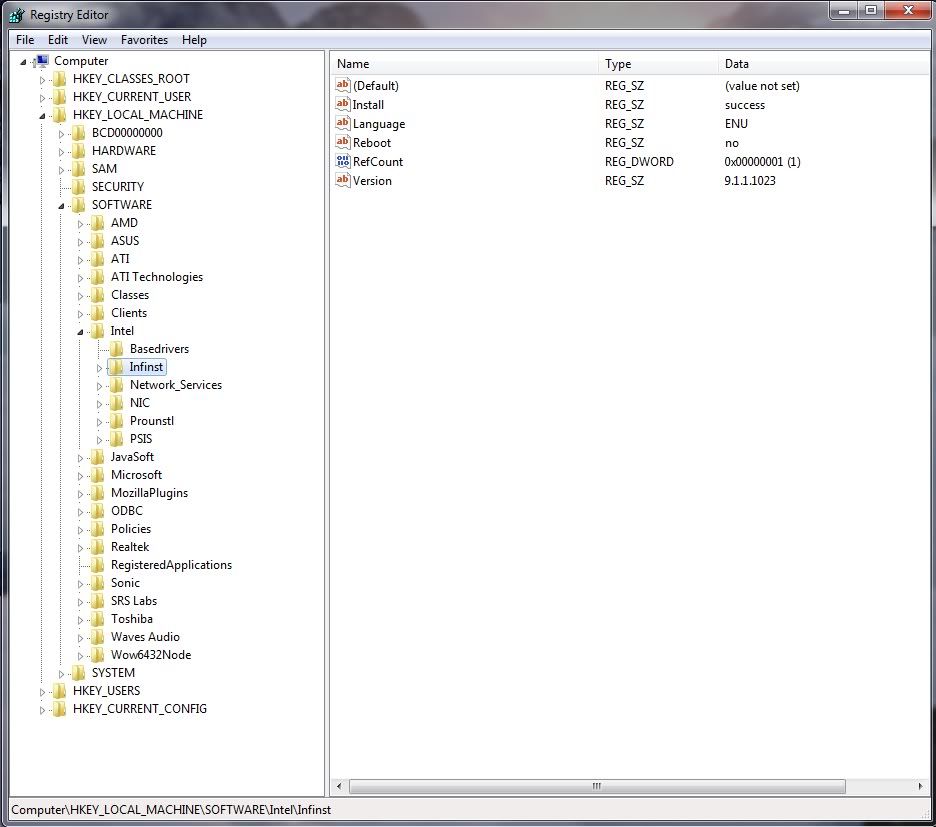Expand the Microsoft key

81,476
